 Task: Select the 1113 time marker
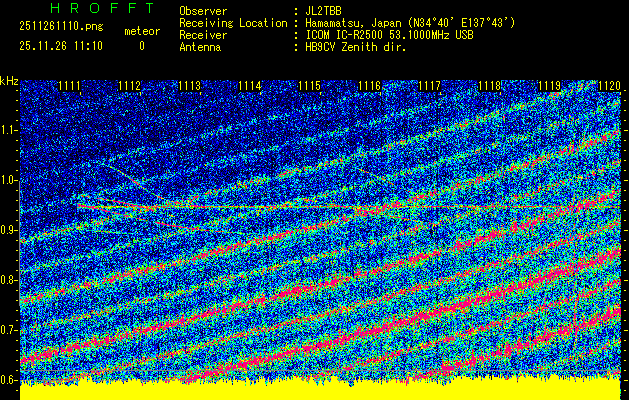click(x=190, y=86)
